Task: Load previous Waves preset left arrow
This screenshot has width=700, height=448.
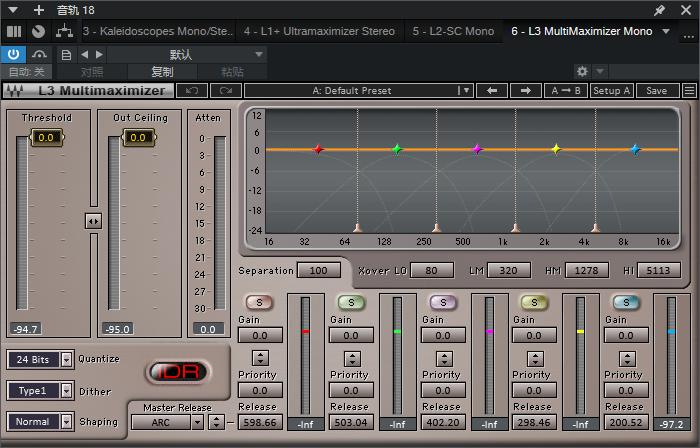Action: 492,91
